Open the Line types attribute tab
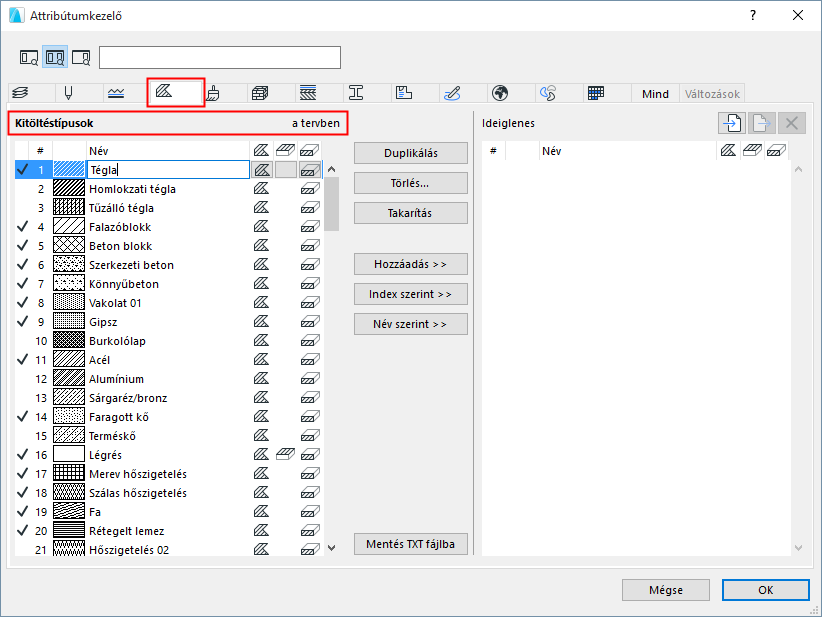The height and width of the screenshot is (617, 822). [116, 93]
